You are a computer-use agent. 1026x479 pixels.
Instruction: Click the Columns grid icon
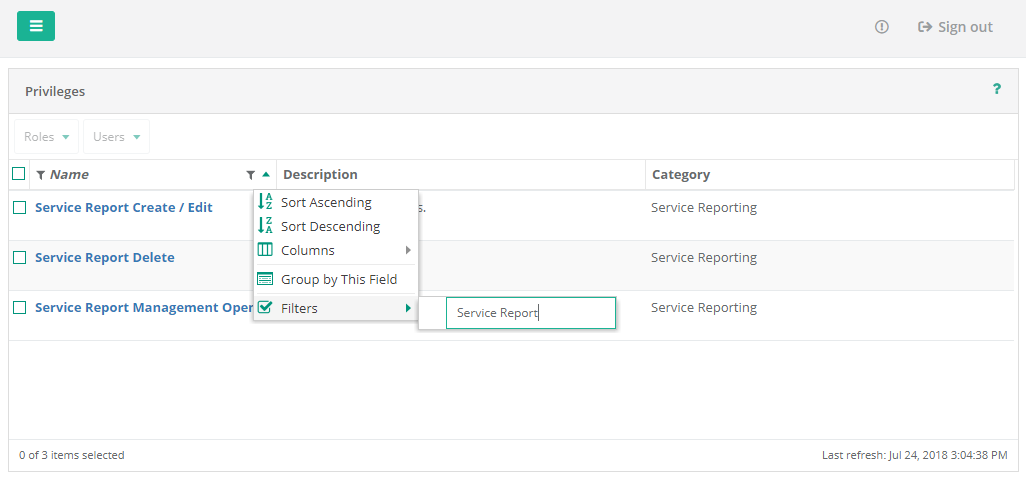265,250
